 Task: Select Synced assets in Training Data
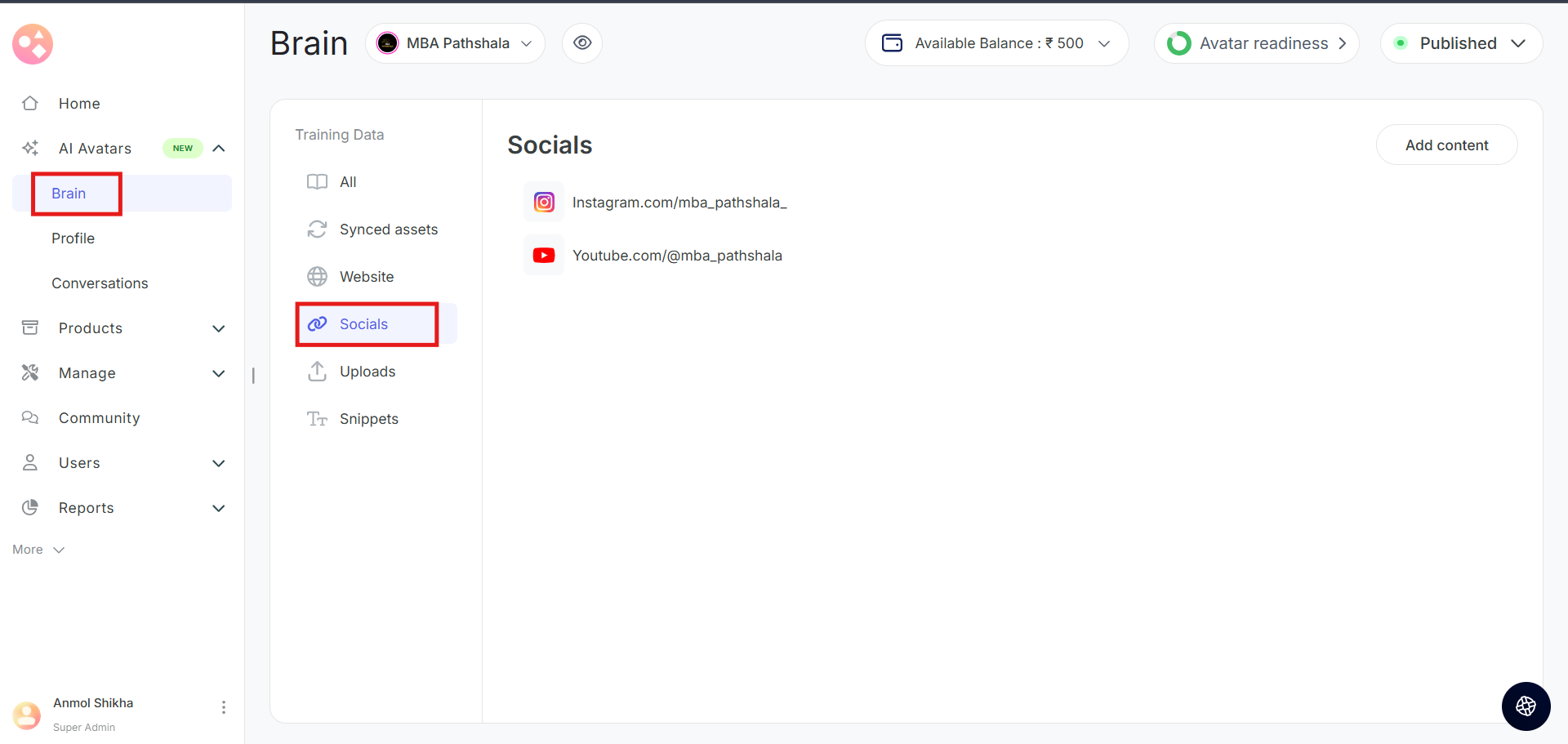pyautogui.click(x=388, y=229)
